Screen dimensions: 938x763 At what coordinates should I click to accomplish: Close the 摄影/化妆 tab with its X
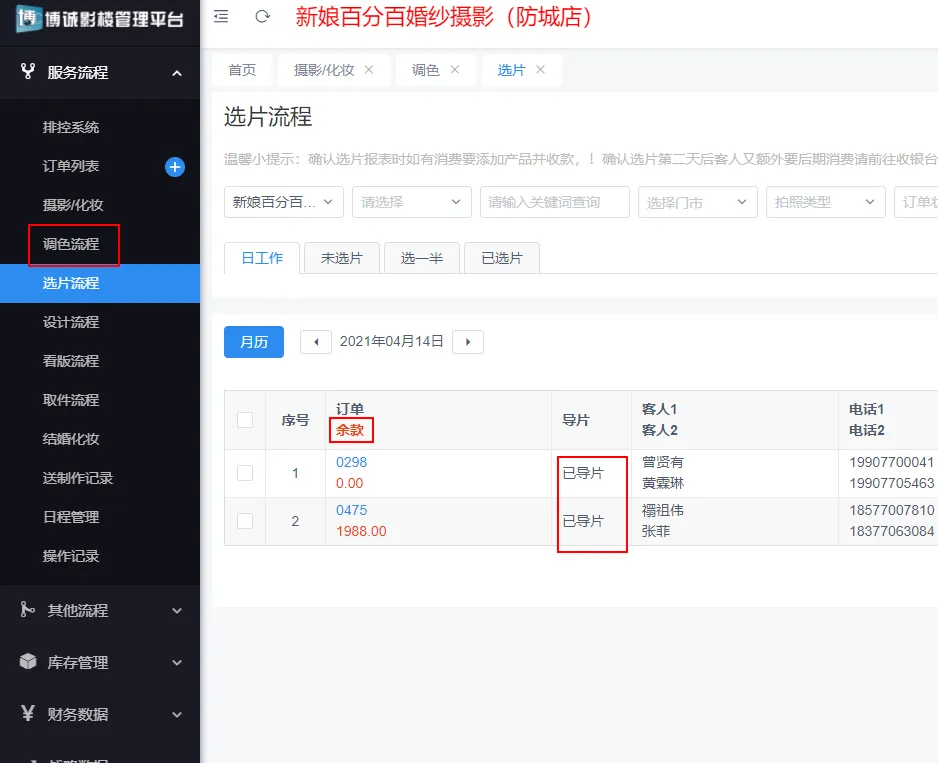click(369, 70)
